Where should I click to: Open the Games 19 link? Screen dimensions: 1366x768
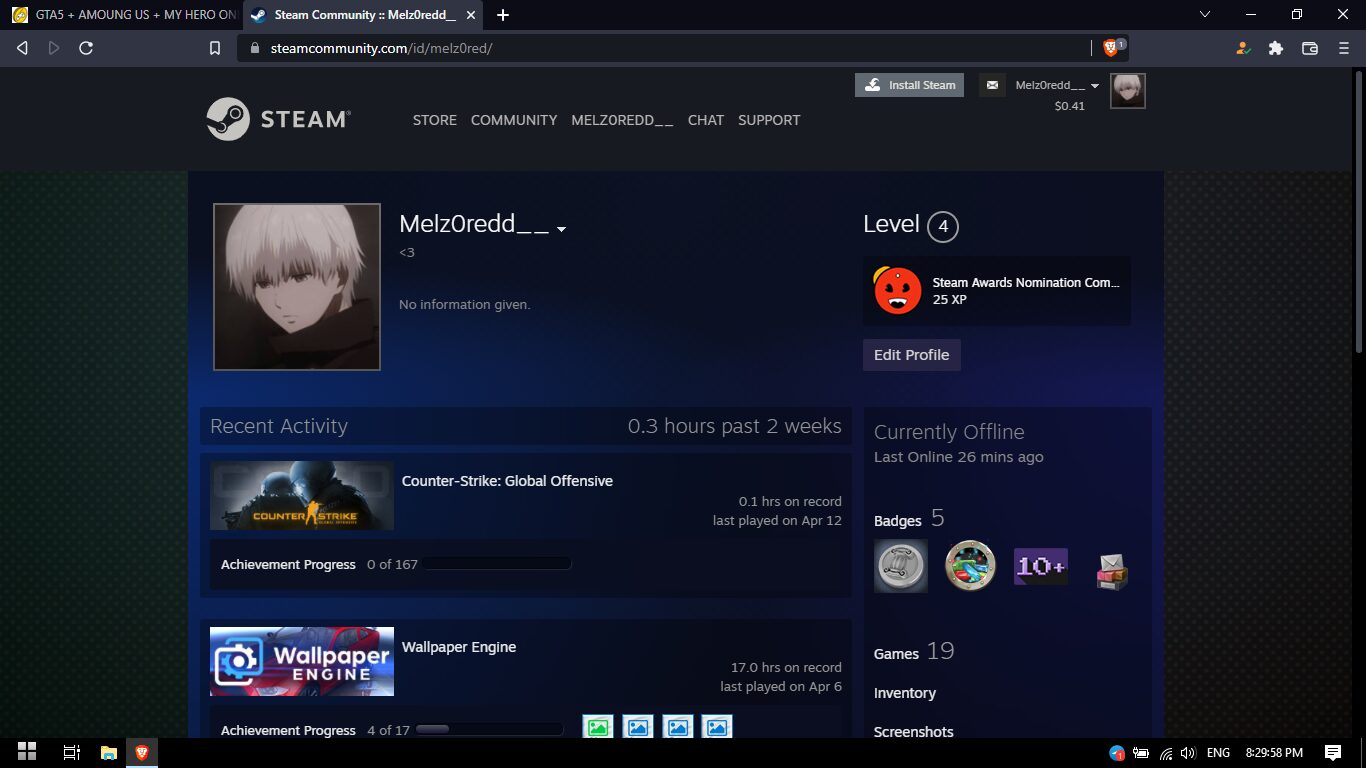pos(914,652)
